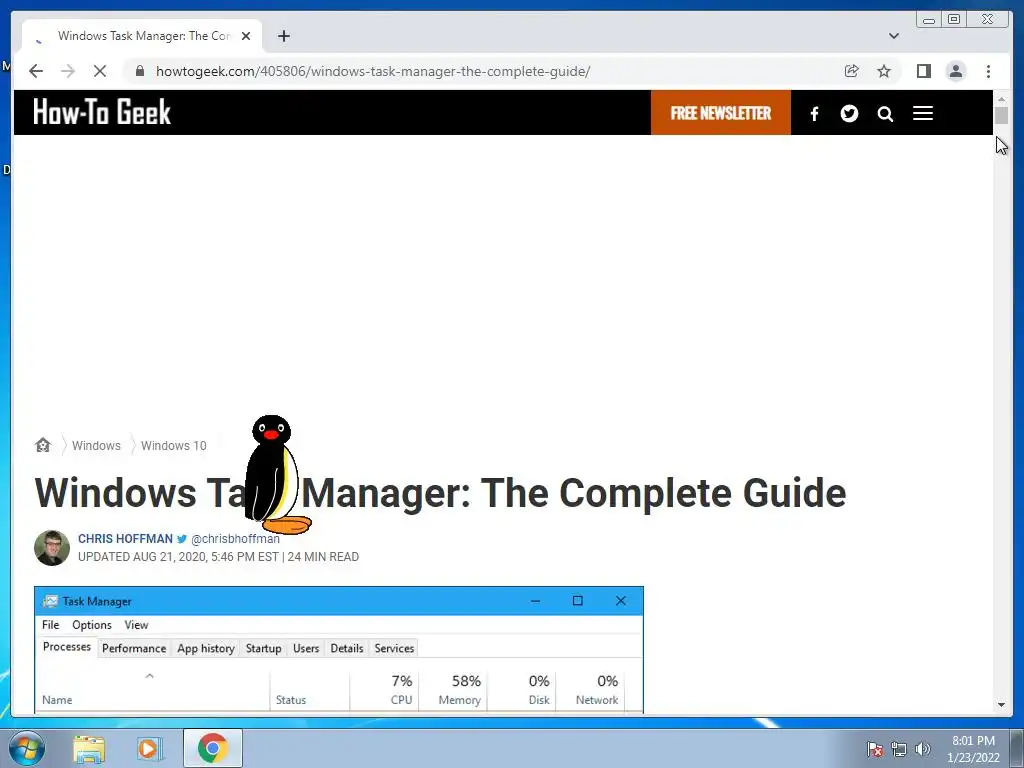
Task: Open Chris Hoffman author photo
Action: [x=52, y=547]
